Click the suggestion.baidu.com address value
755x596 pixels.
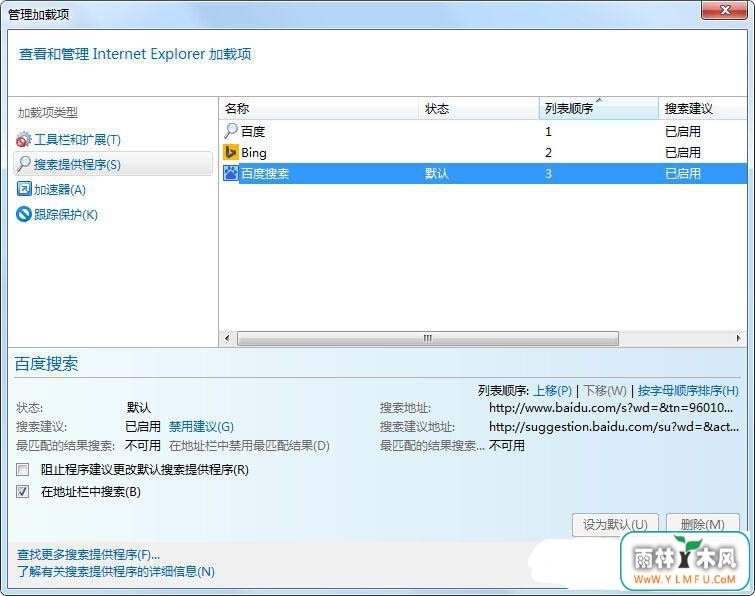[x=614, y=427]
